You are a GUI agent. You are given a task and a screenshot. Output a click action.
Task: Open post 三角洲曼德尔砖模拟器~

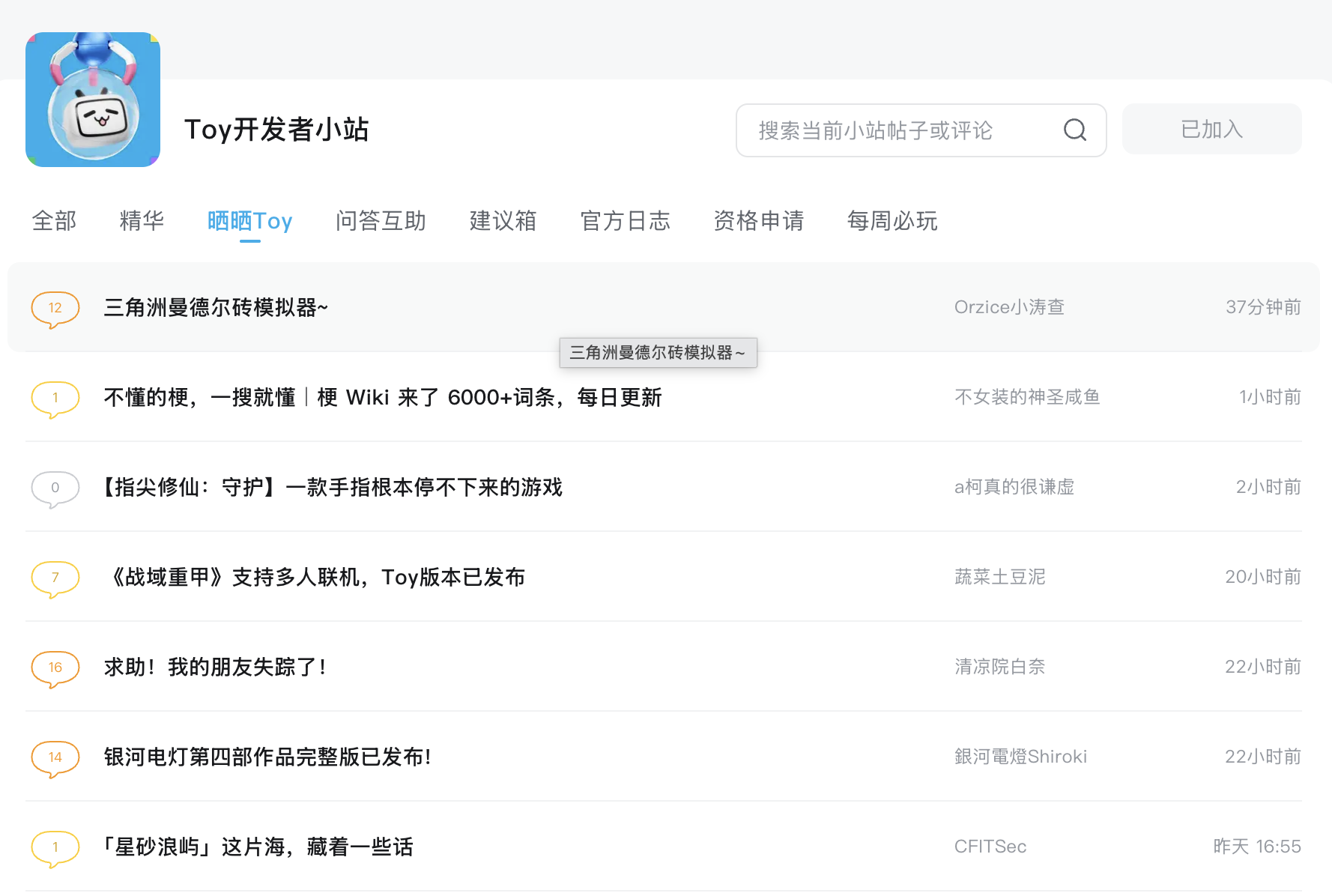[216, 308]
